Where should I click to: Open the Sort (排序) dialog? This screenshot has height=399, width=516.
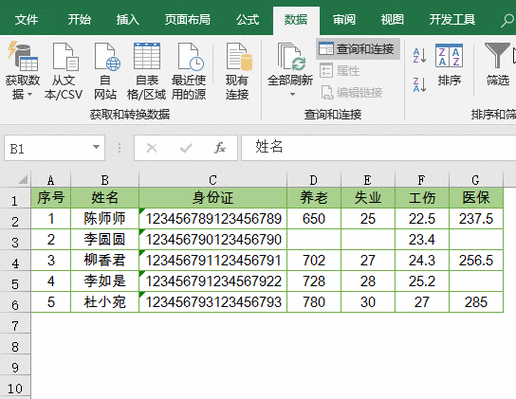coord(449,65)
